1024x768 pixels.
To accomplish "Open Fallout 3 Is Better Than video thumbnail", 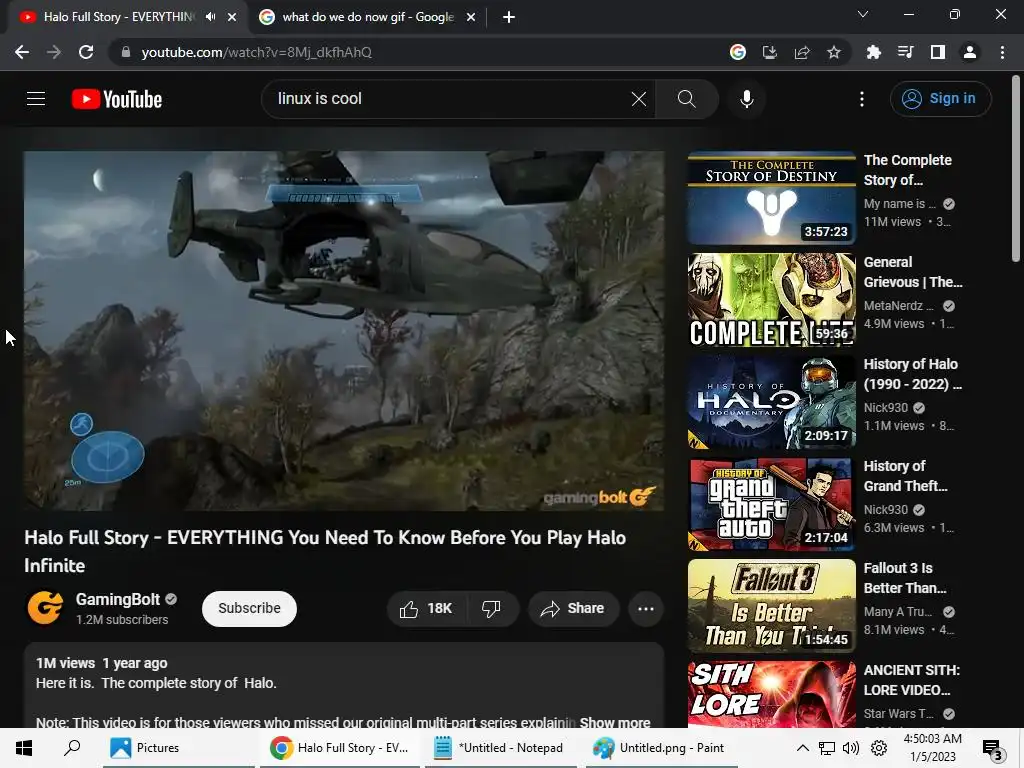I will tap(771, 605).
